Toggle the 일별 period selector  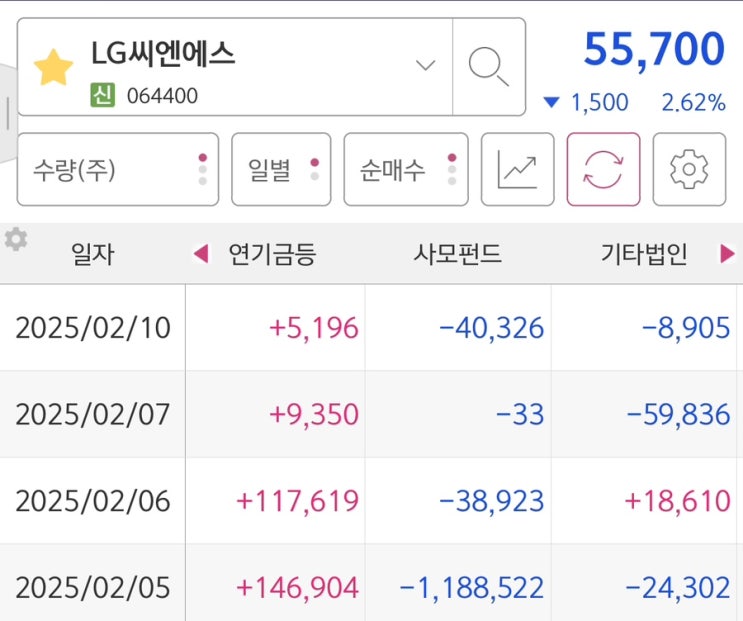click(x=281, y=170)
